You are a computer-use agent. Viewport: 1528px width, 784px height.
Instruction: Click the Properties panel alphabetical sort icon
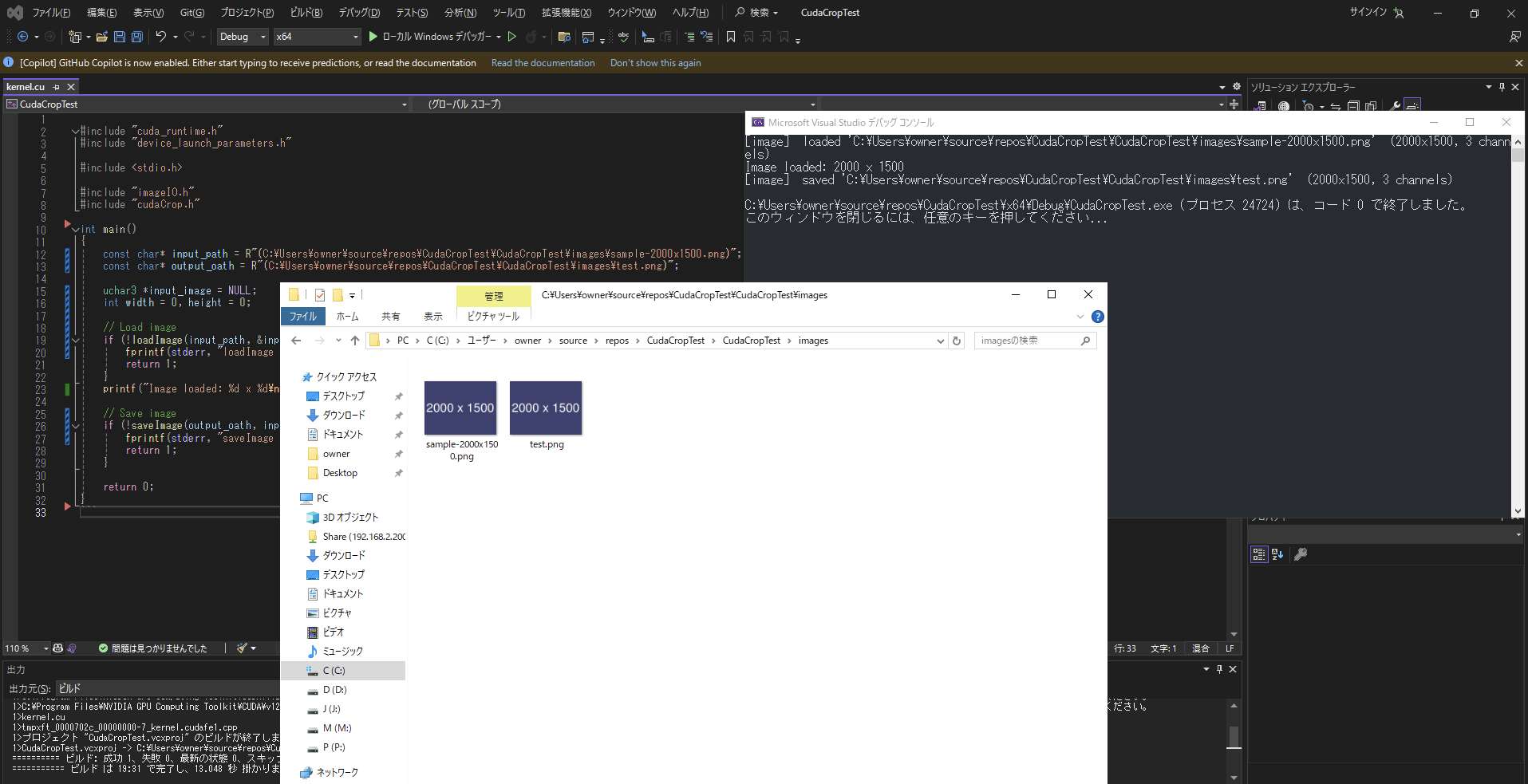[x=1277, y=554]
